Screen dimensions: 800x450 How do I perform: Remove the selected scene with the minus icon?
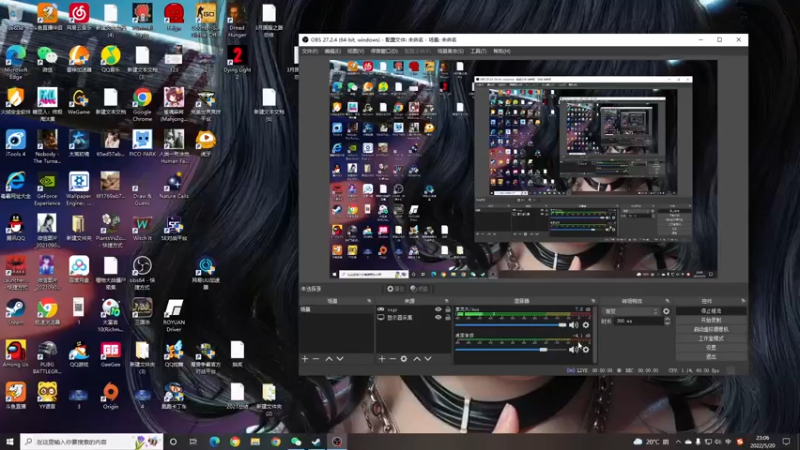[316, 359]
